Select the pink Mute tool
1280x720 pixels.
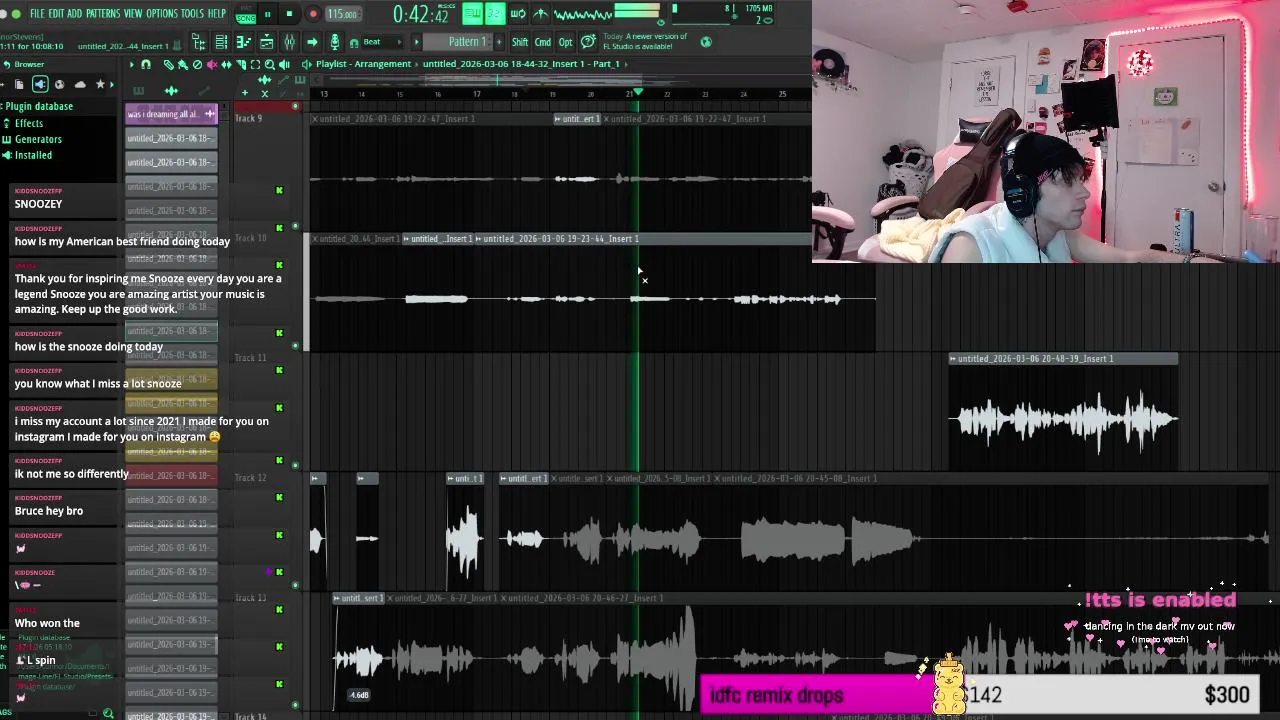point(212,64)
